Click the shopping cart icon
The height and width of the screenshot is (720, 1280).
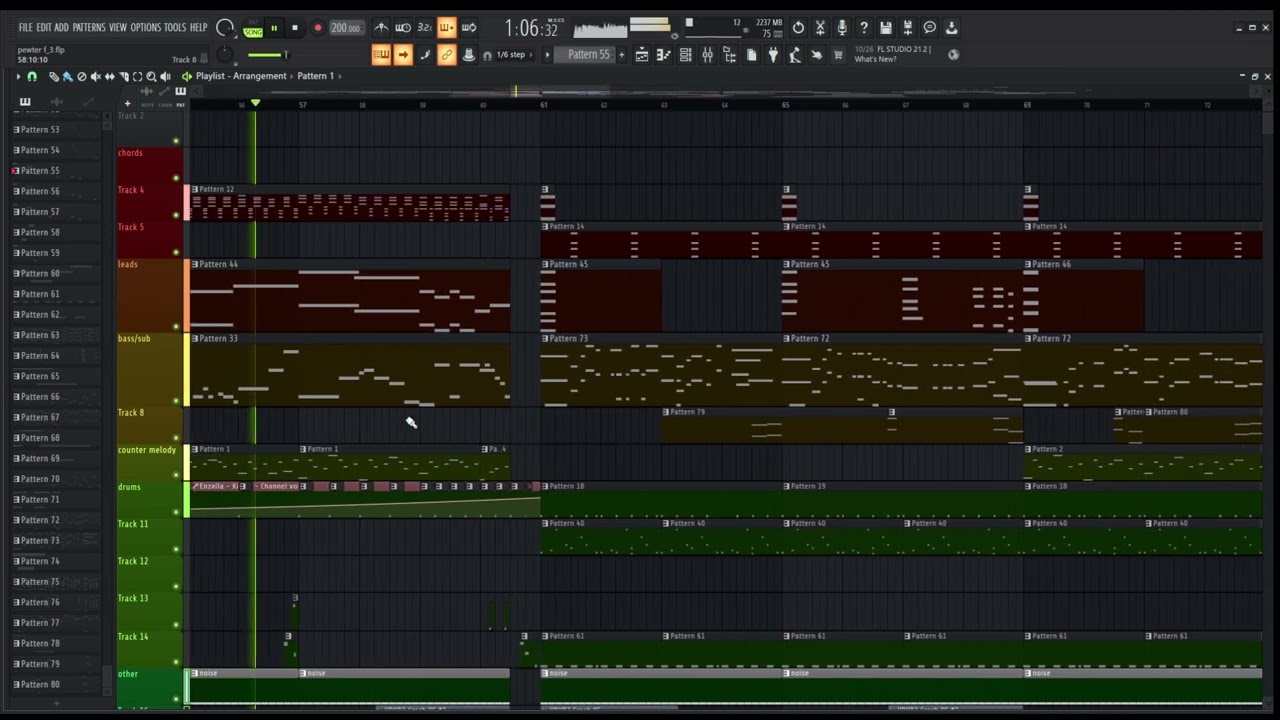point(838,55)
